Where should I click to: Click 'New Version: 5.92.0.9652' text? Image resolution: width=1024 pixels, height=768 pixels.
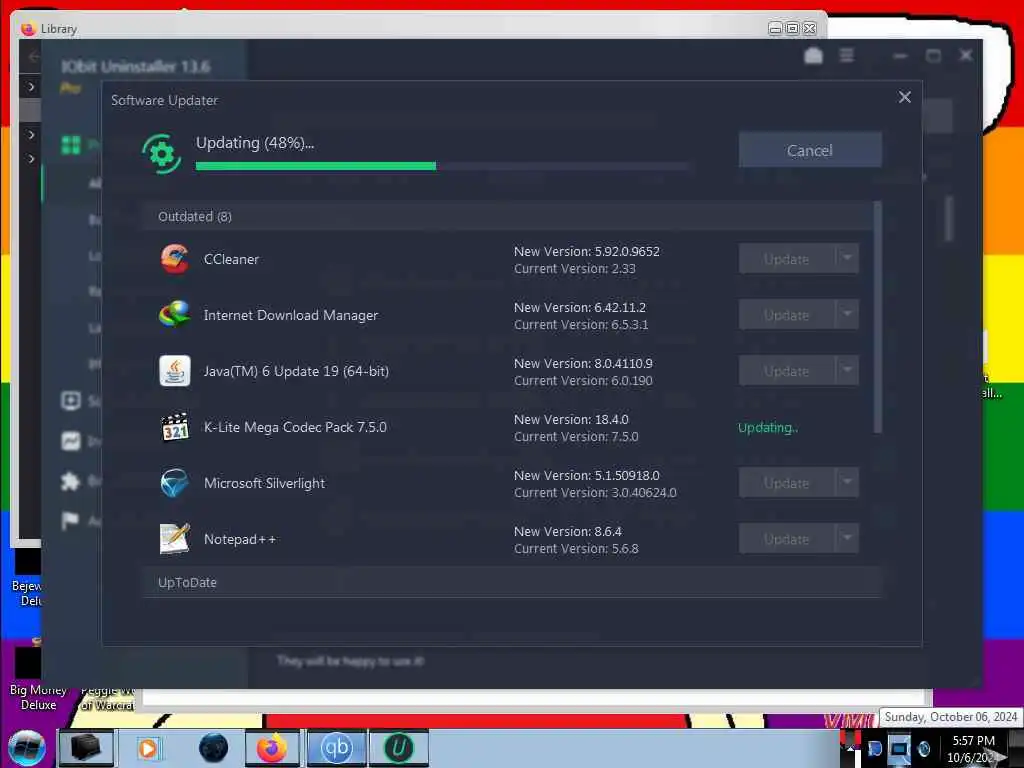[x=586, y=251]
